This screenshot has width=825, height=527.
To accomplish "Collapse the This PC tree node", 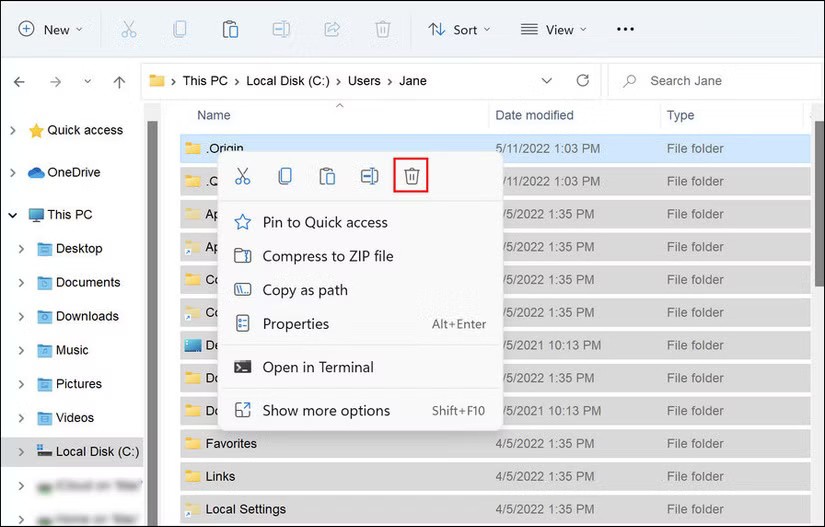I will [x=13, y=215].
